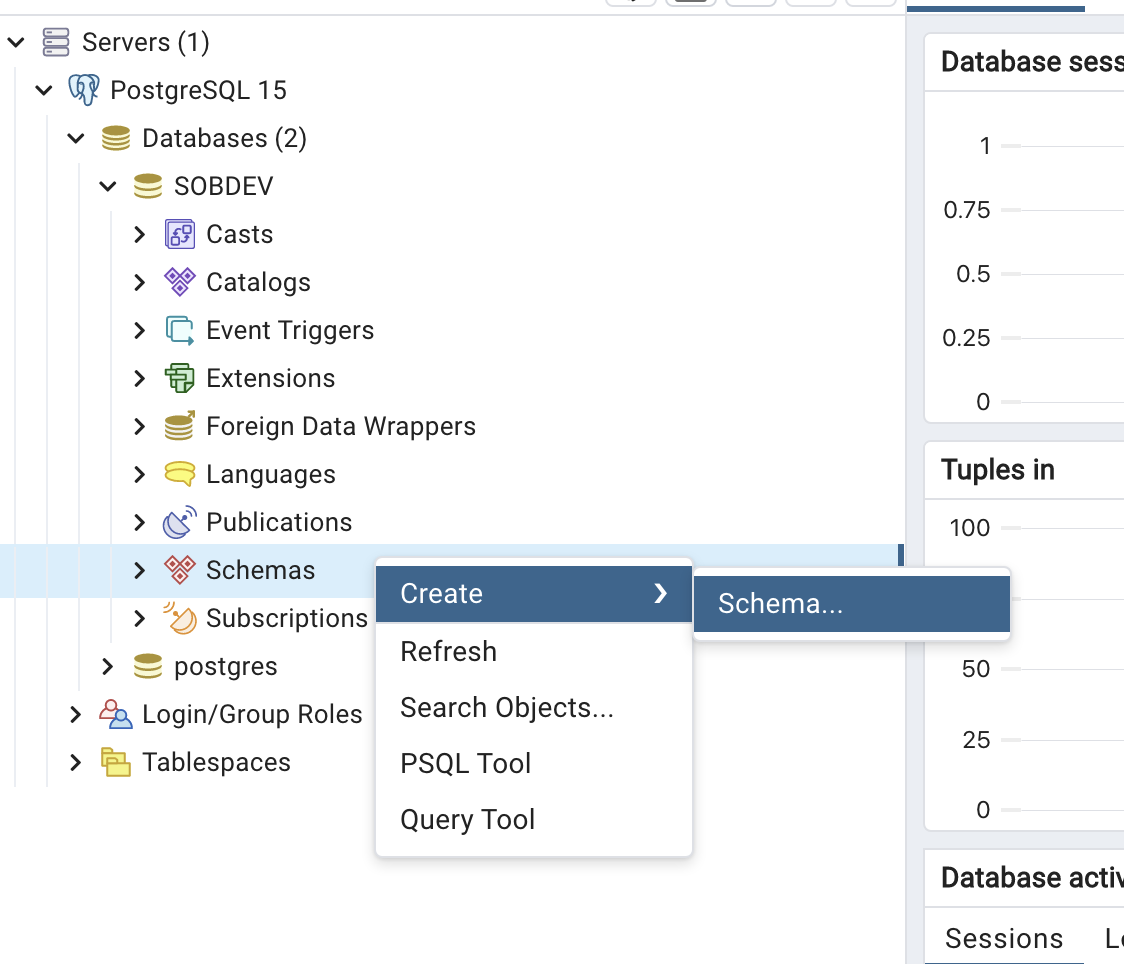Expand the Event Triggers node
The width and height of the screenshot is (1124, 964).
pyautogui.click(x=140, y=330)
